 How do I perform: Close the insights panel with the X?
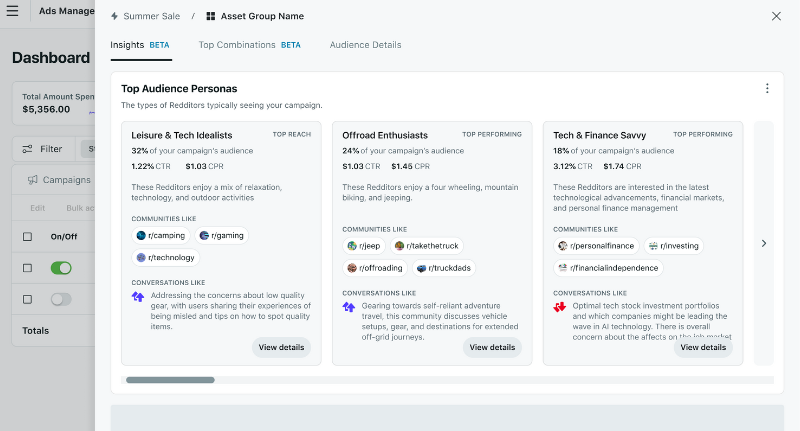pyautogui.click(x=777, y=16)
